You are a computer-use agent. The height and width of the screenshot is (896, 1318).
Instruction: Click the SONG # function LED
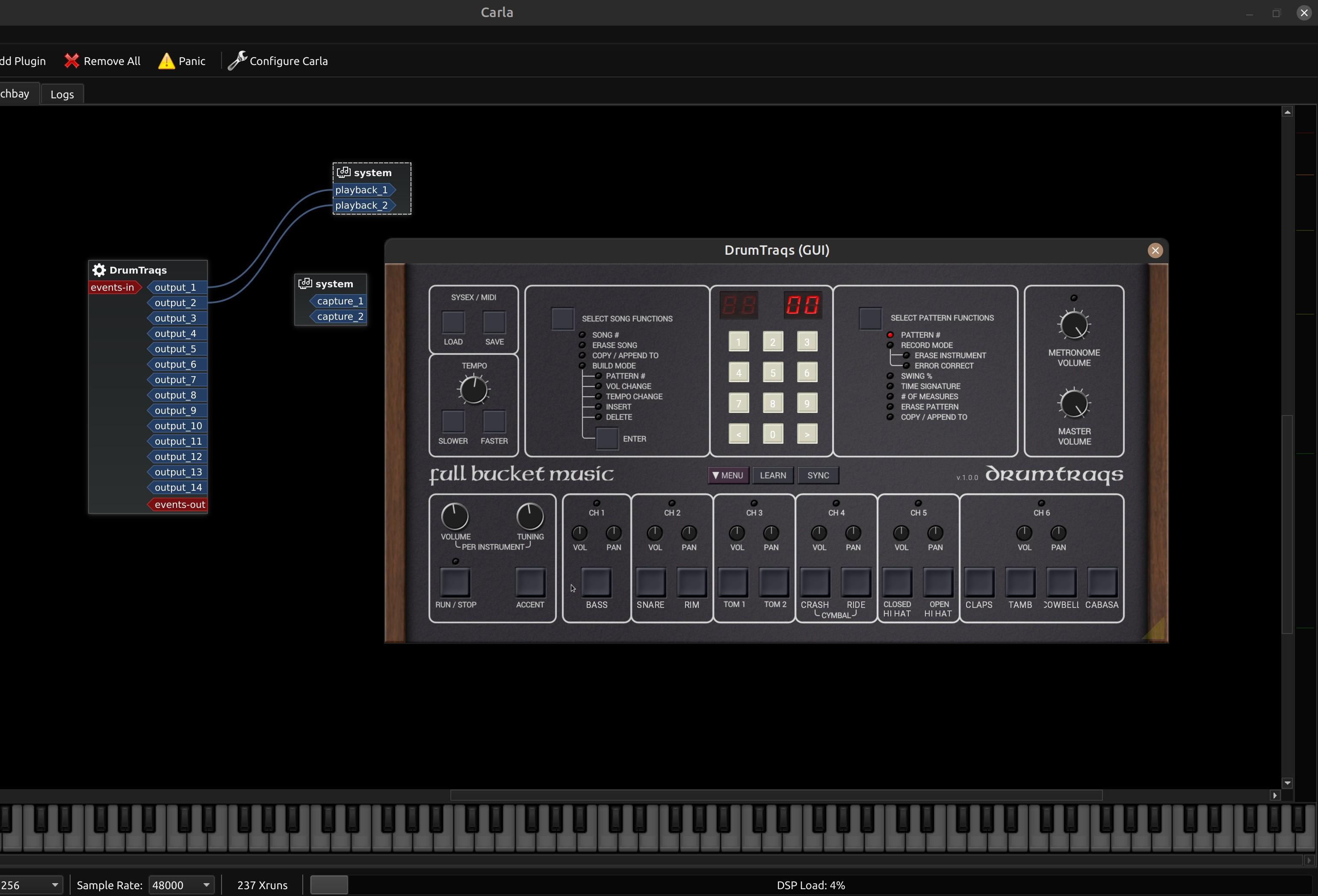[x=582, y=335]
